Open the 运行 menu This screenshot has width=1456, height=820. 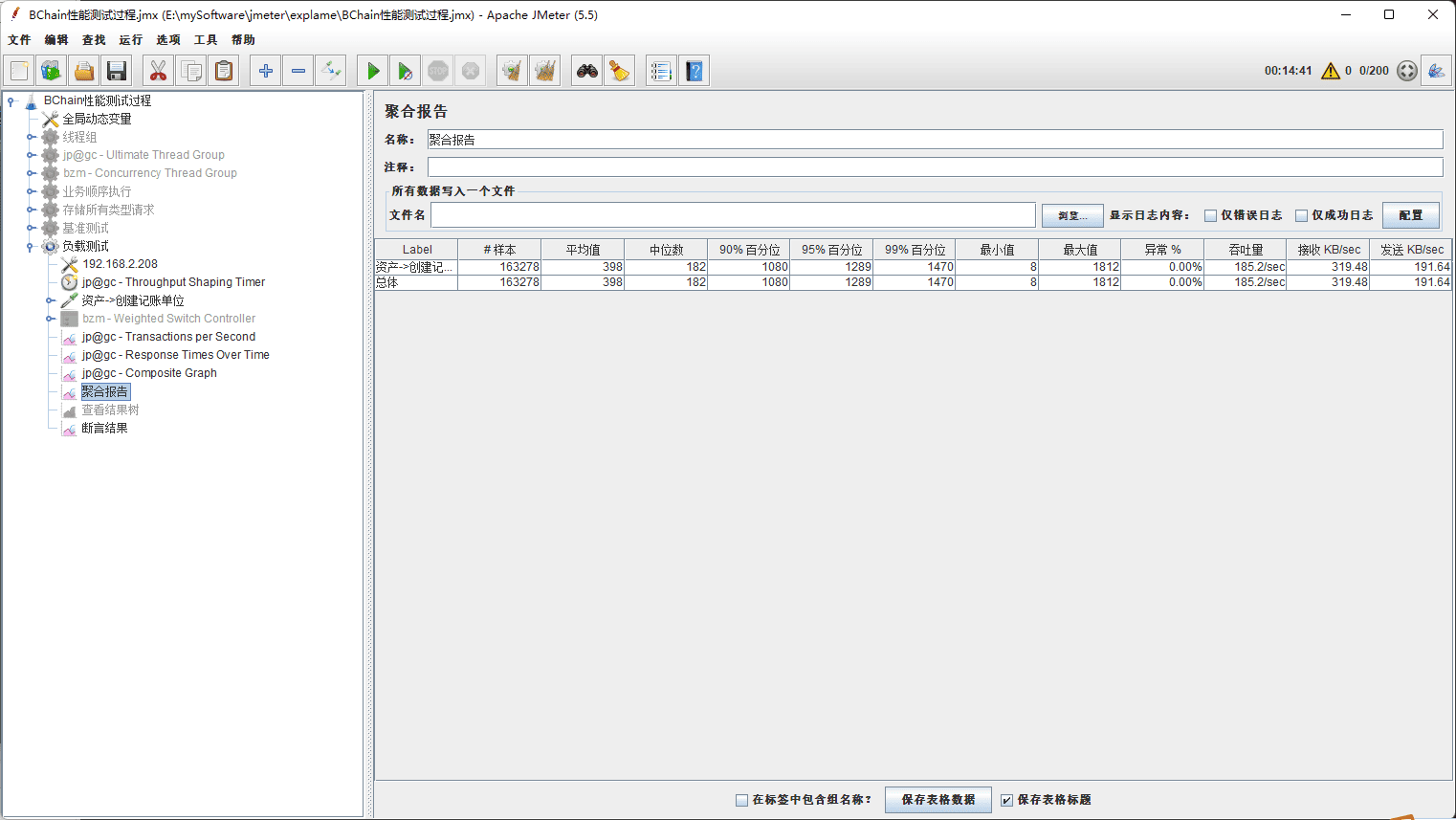coord(130,40)
